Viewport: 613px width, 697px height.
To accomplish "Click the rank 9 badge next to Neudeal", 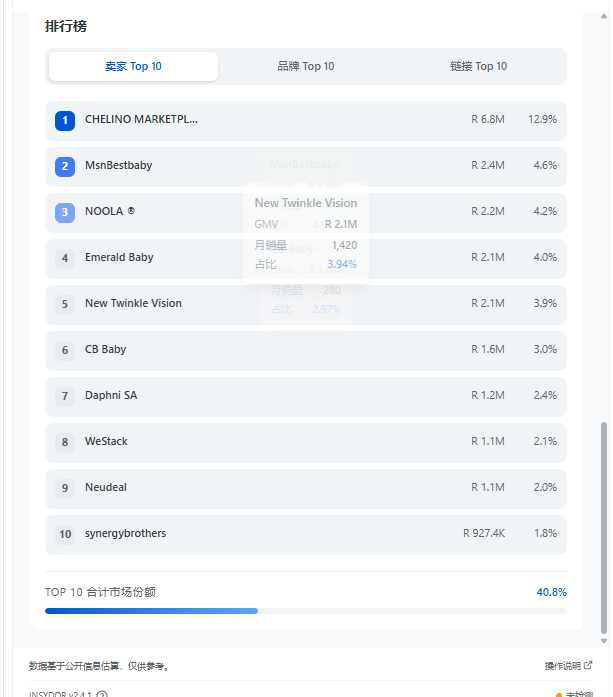I will pyautogui.click(x=65, y=488).
